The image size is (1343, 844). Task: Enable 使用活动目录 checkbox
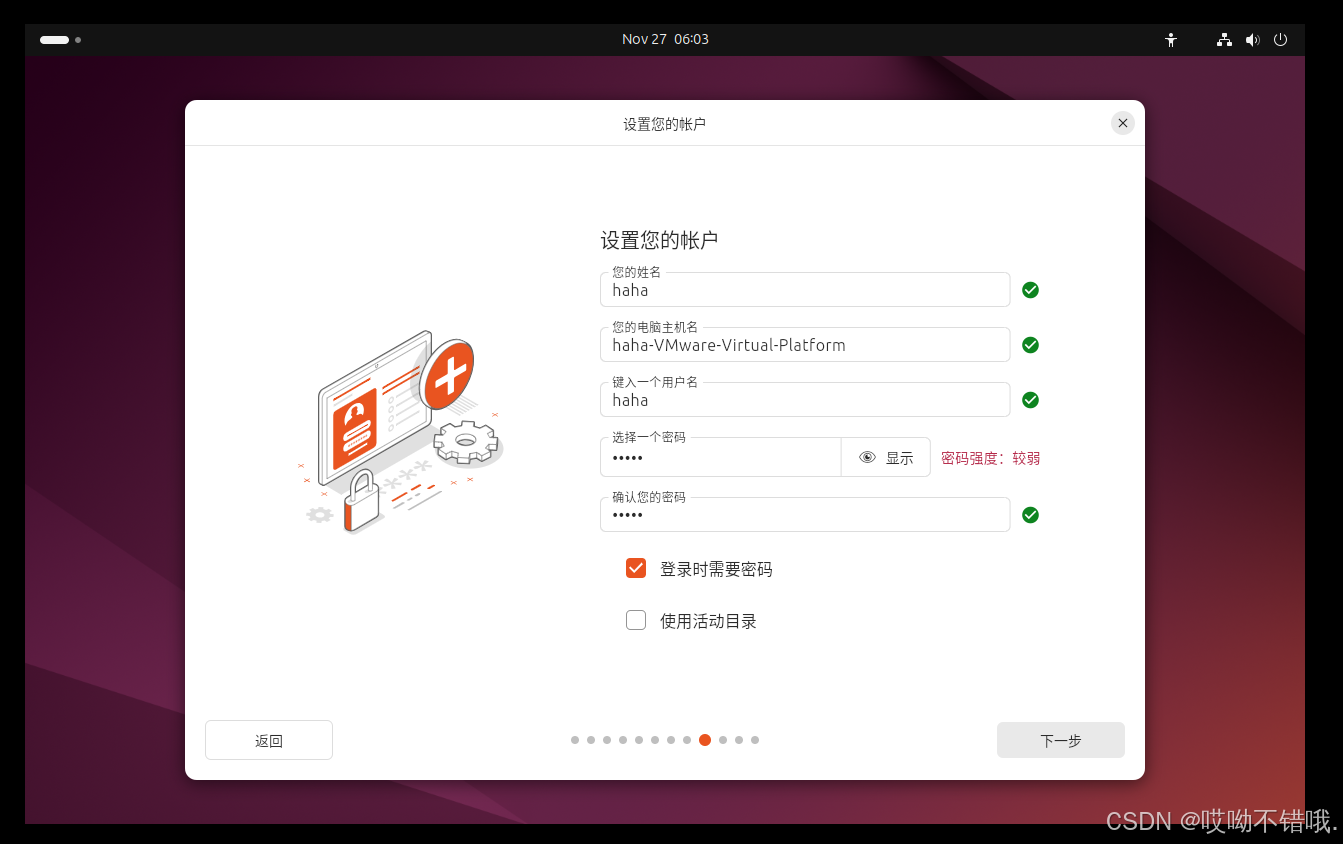(636, 620)
